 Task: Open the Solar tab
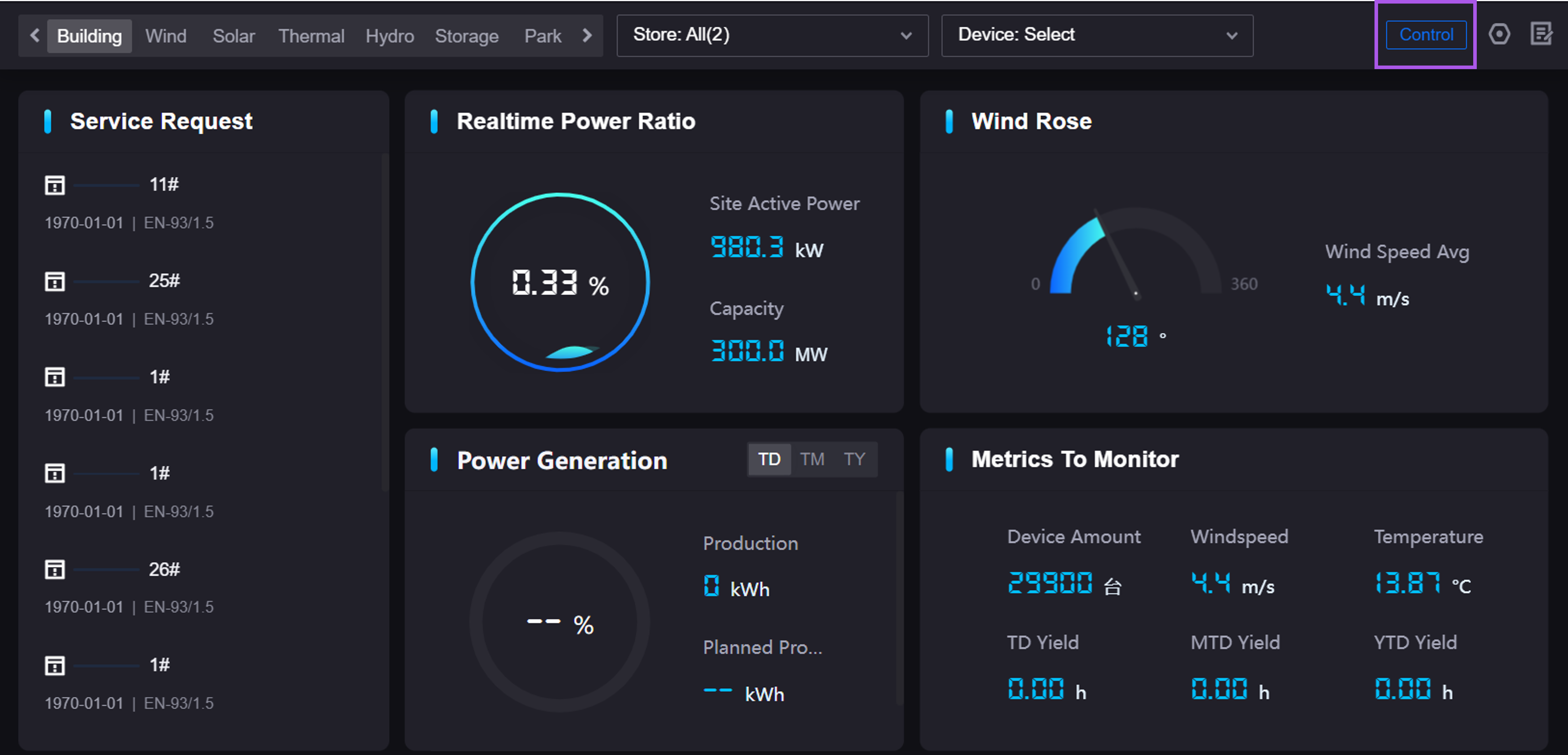234,36
